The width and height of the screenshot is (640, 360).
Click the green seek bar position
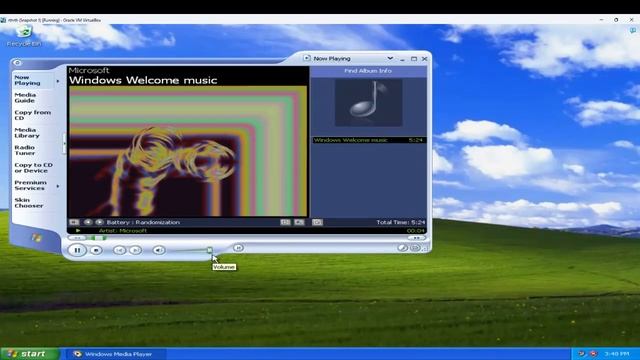(98, 238)
